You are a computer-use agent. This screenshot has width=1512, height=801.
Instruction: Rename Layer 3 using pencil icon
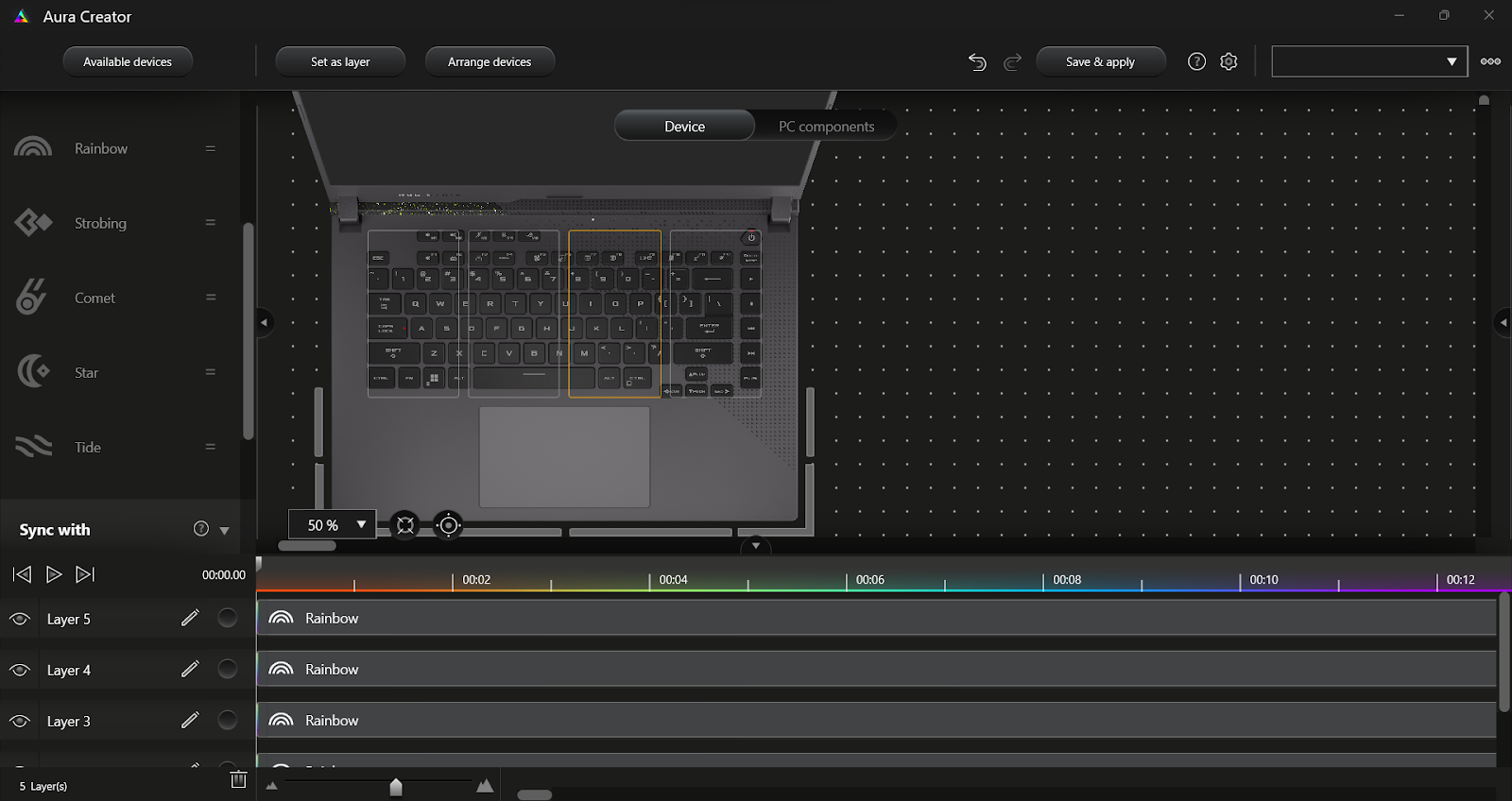coord(190,720)
